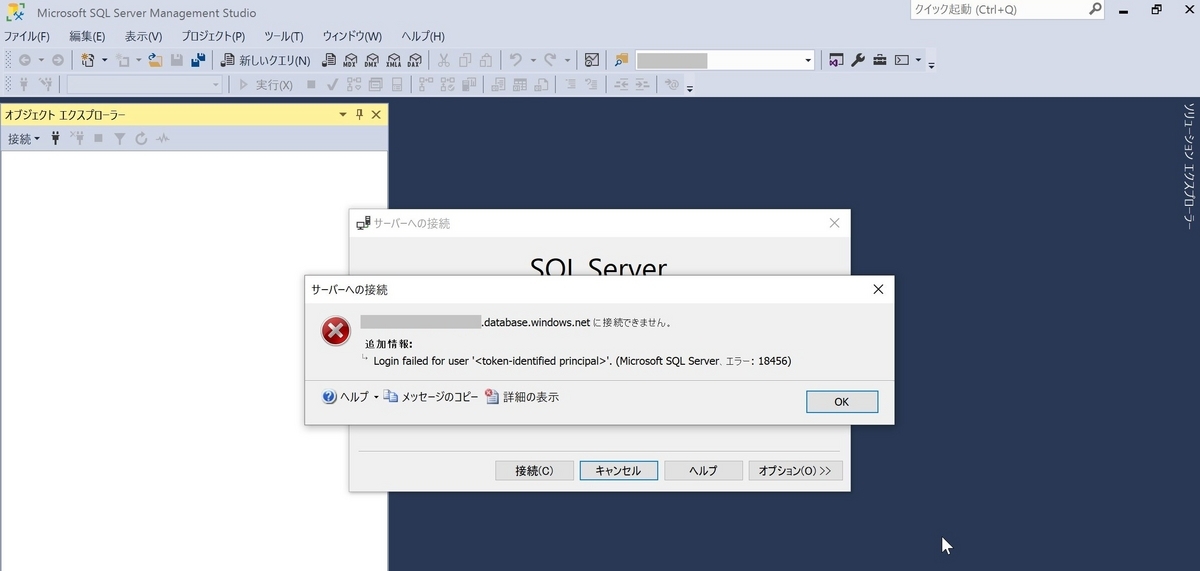
Task: Click OK in the error dialog
Action: (x=842, y=401)
